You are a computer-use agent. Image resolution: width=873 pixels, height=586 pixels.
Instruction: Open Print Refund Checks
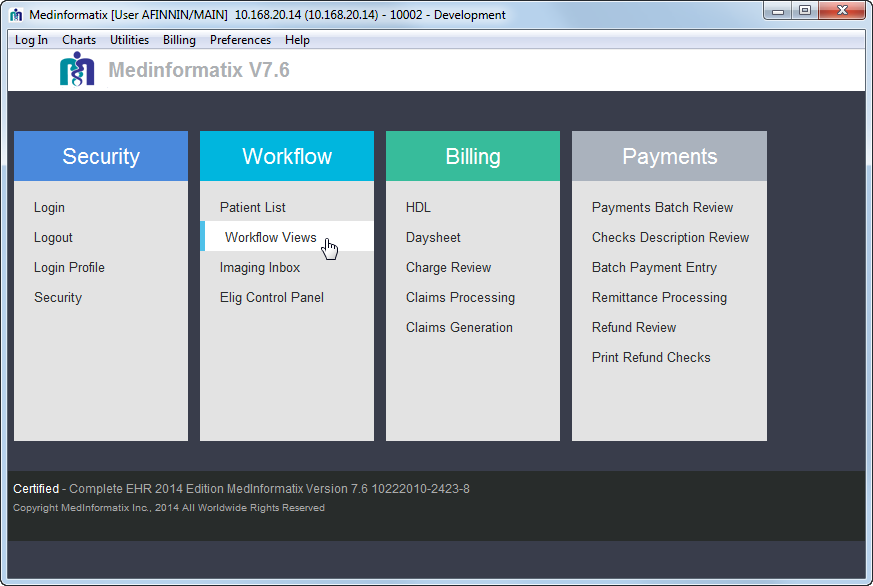tap(651, 358)
